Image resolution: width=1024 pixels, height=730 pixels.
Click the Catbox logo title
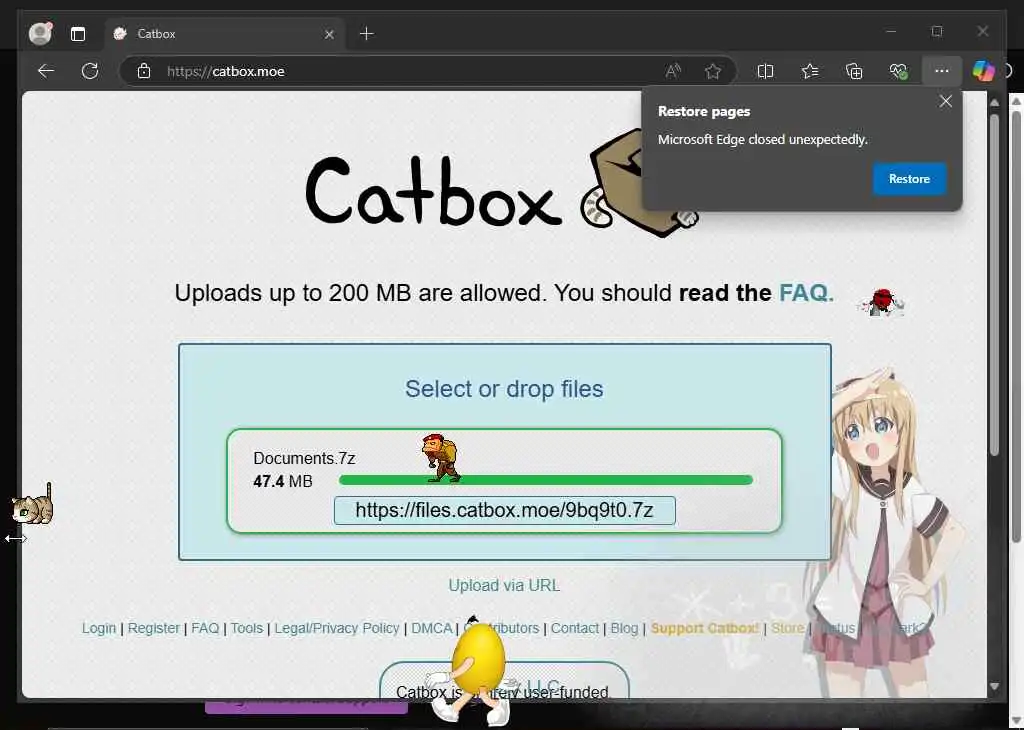pyautogui.click(x=434, y=192)
